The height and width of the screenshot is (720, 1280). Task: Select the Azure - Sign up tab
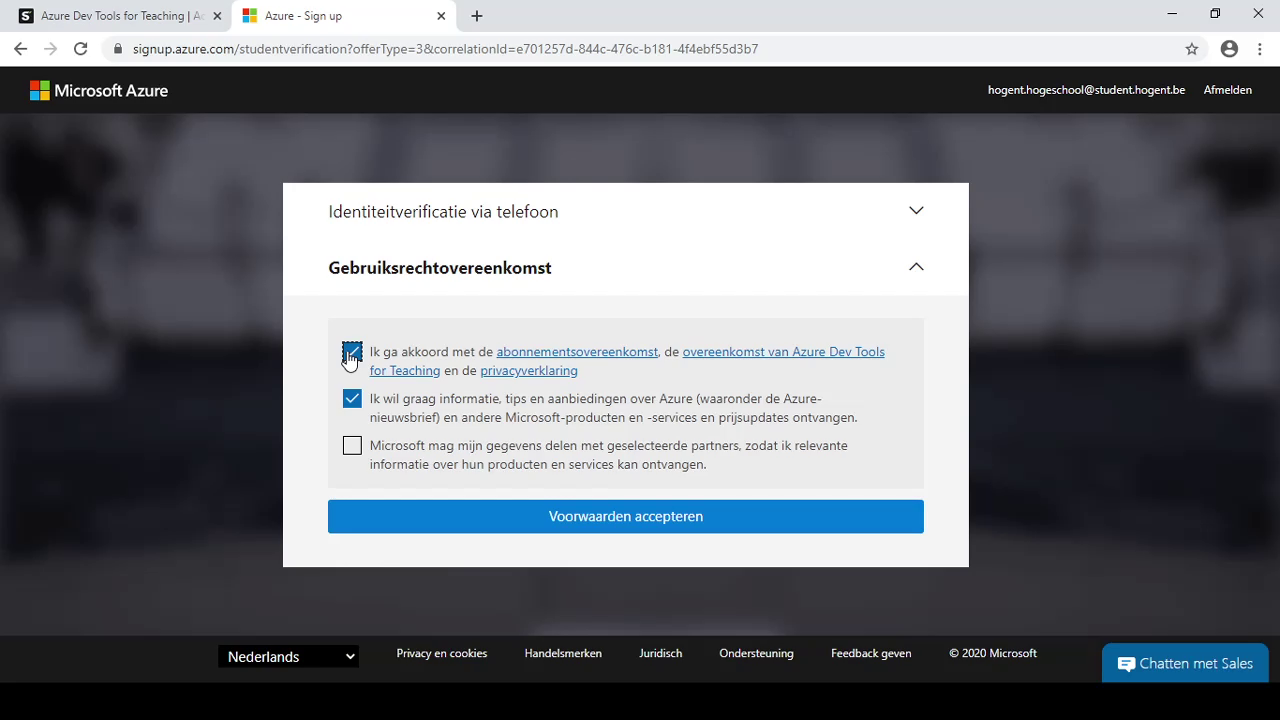point(343,16)
